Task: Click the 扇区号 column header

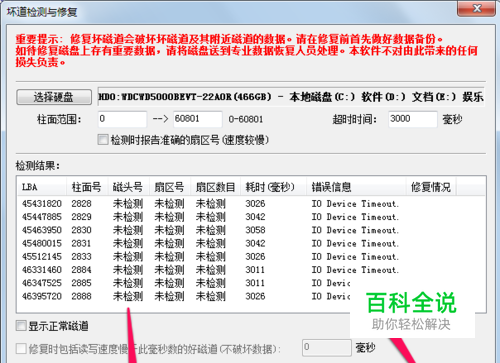Action: pos(170,187)
